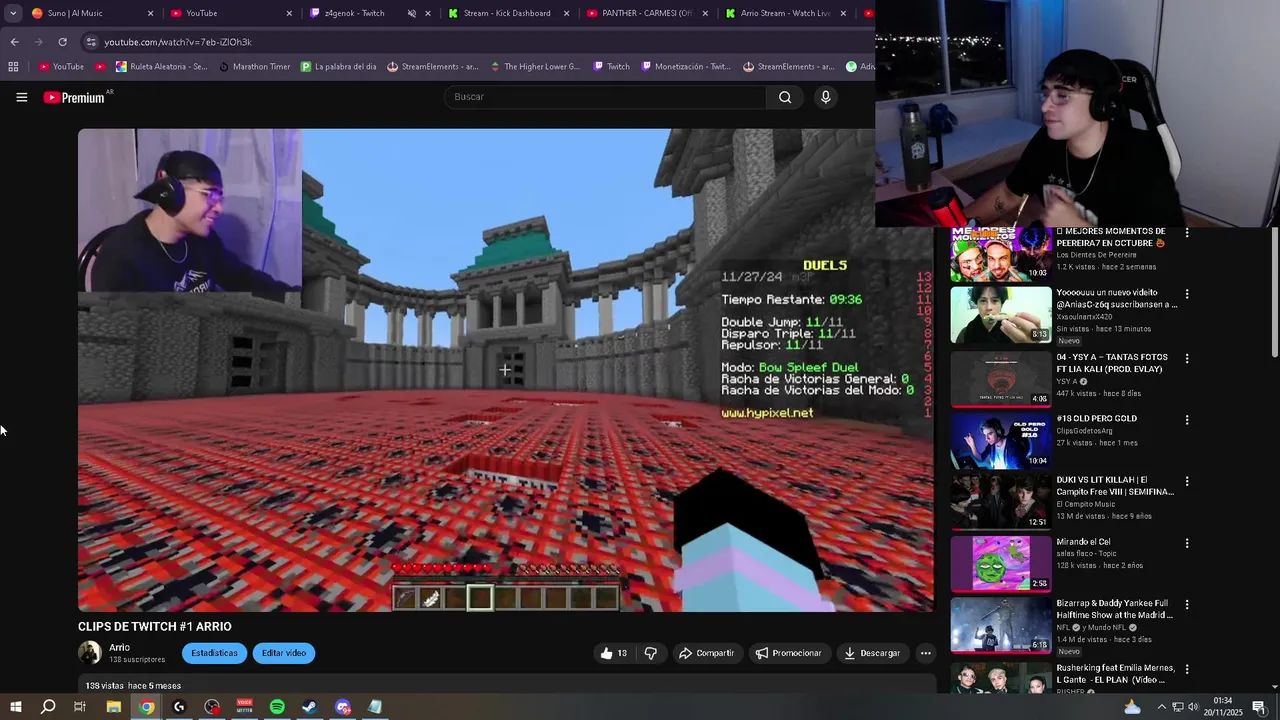Screen dimensions: 1280x720
Task: Open the YouTube guide hamburger menu
Action: tap(21, 97)
